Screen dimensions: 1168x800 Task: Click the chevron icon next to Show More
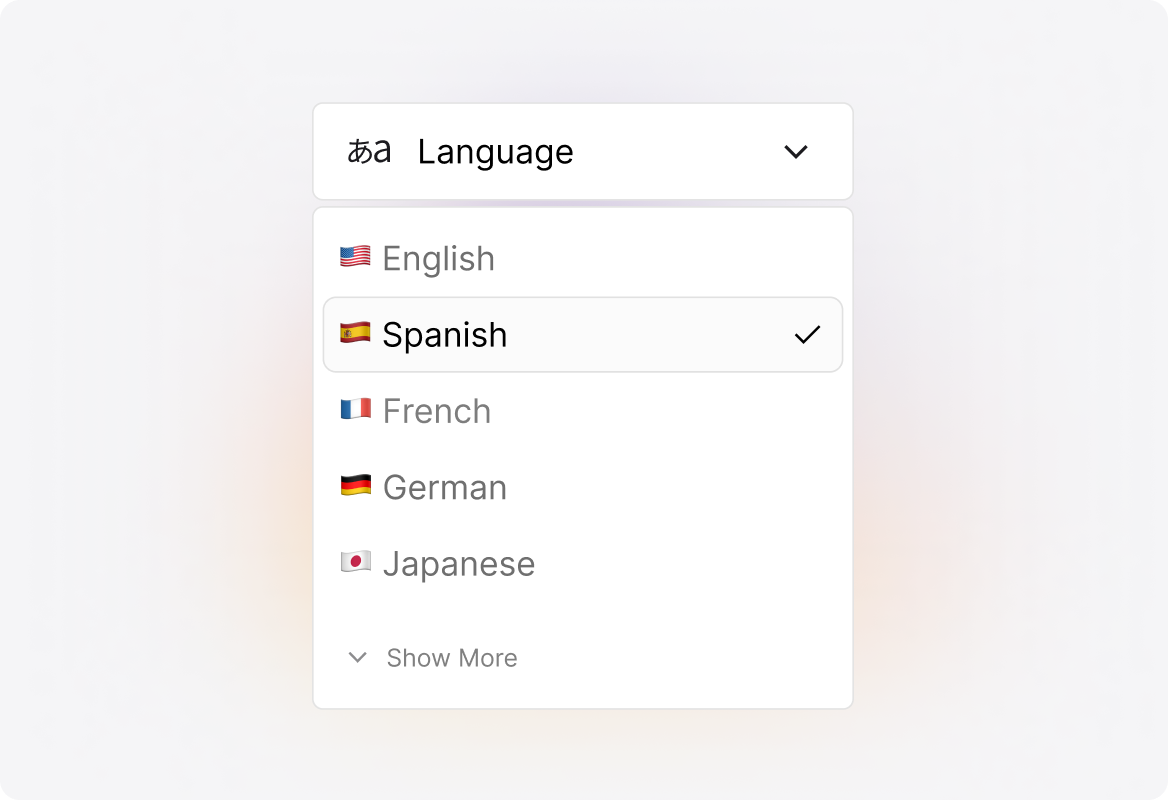(357, 657)
